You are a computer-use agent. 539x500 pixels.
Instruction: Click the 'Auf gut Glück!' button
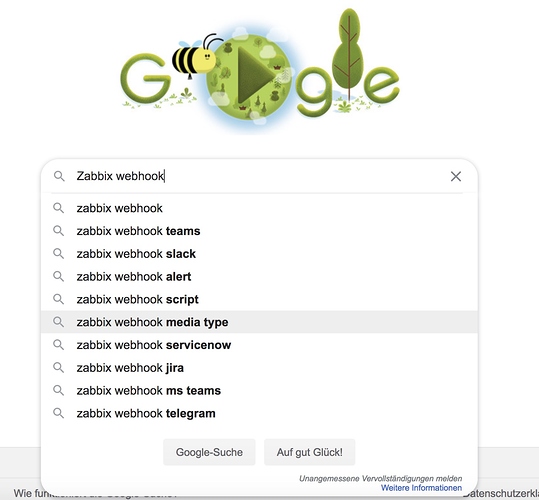click(309, 452)
